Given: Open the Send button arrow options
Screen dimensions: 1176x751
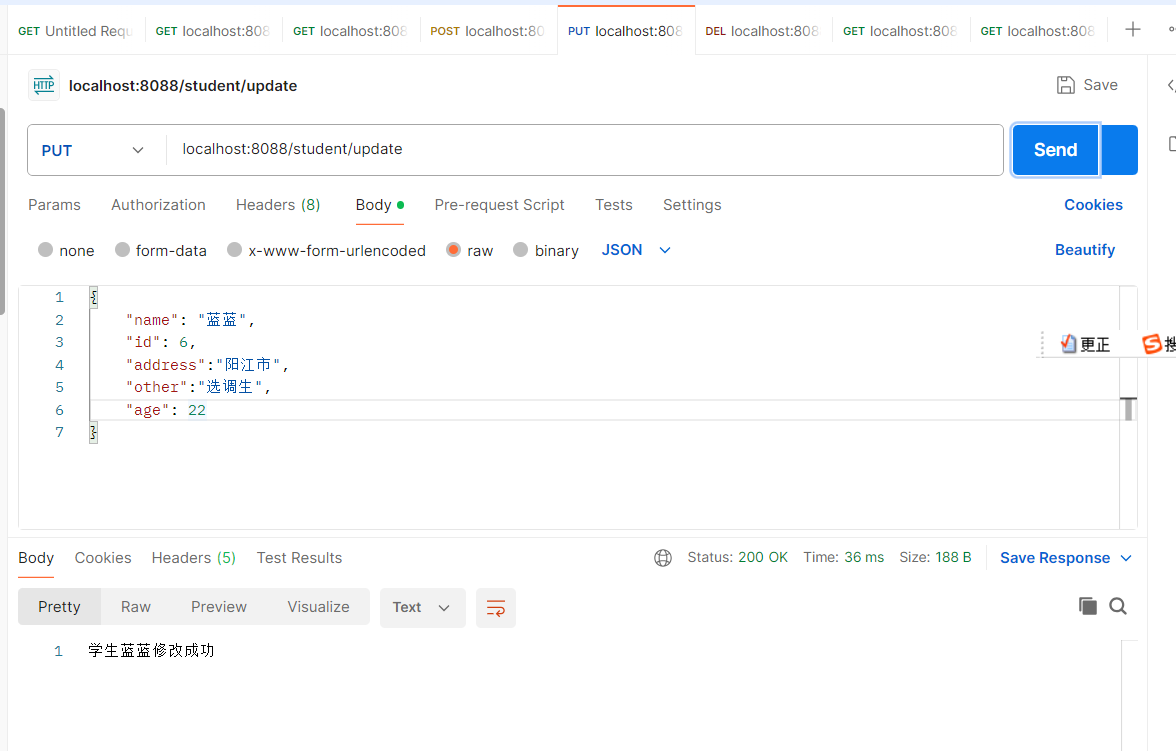Looking at the screenshot, I should click(1119, 150).
